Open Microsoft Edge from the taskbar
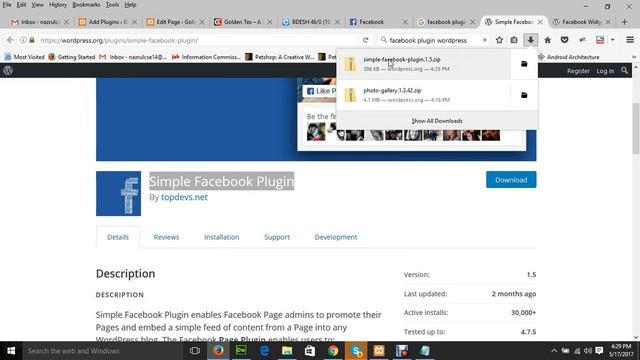The image size is (640, 360). tap(264, 351)
